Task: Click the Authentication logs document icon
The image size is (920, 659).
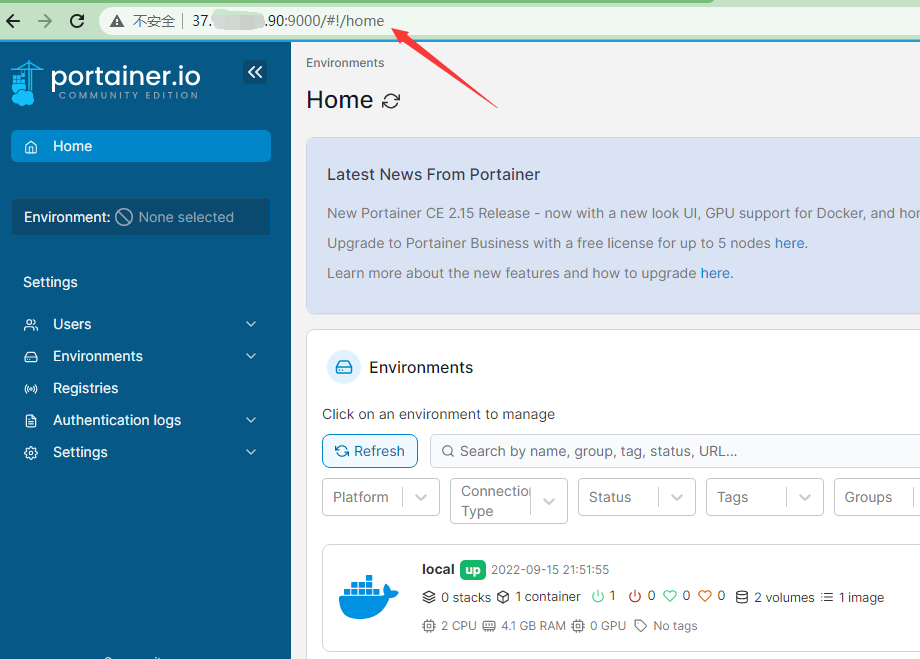Action: (31, 421)
